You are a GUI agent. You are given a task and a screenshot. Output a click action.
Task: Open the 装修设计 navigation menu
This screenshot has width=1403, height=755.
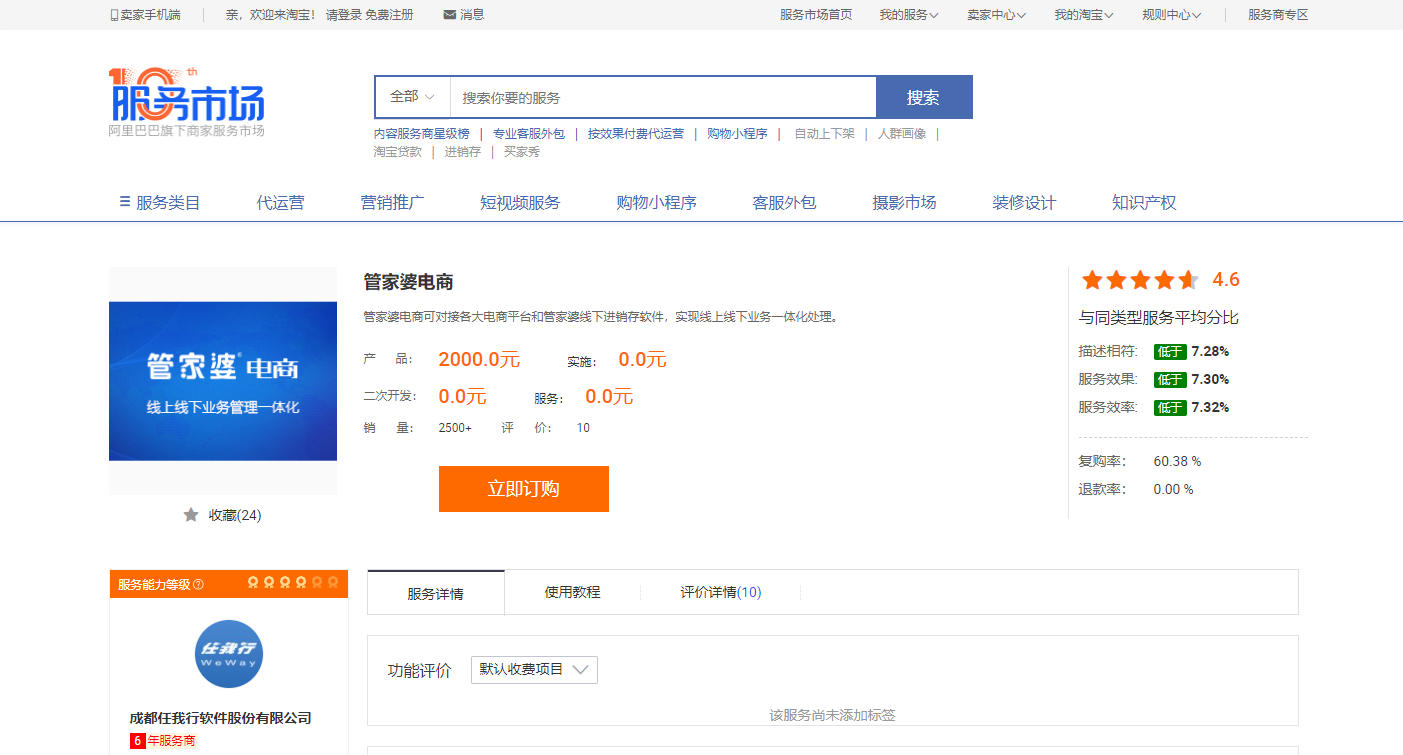(1024, 203)
